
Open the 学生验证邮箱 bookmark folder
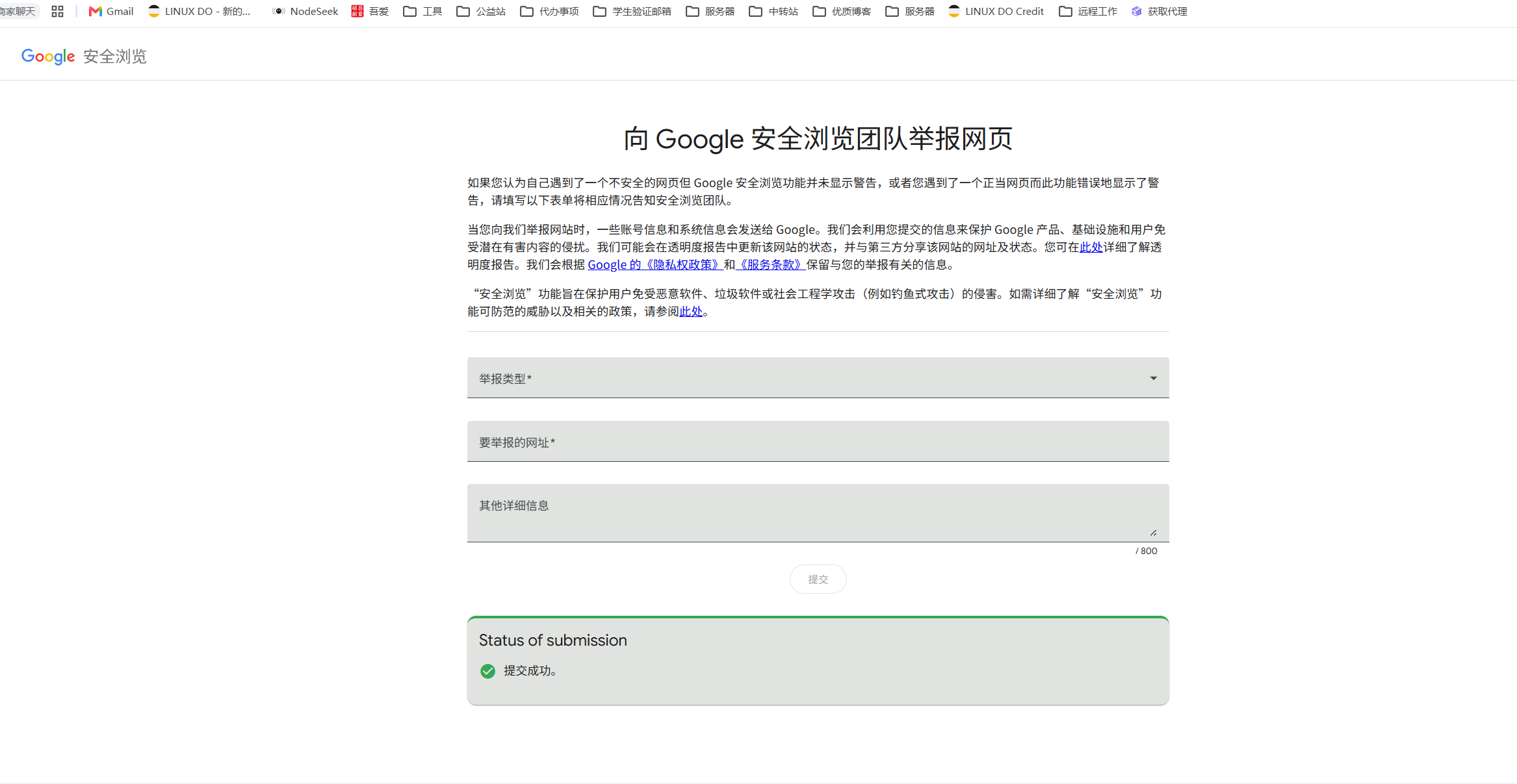632,11
